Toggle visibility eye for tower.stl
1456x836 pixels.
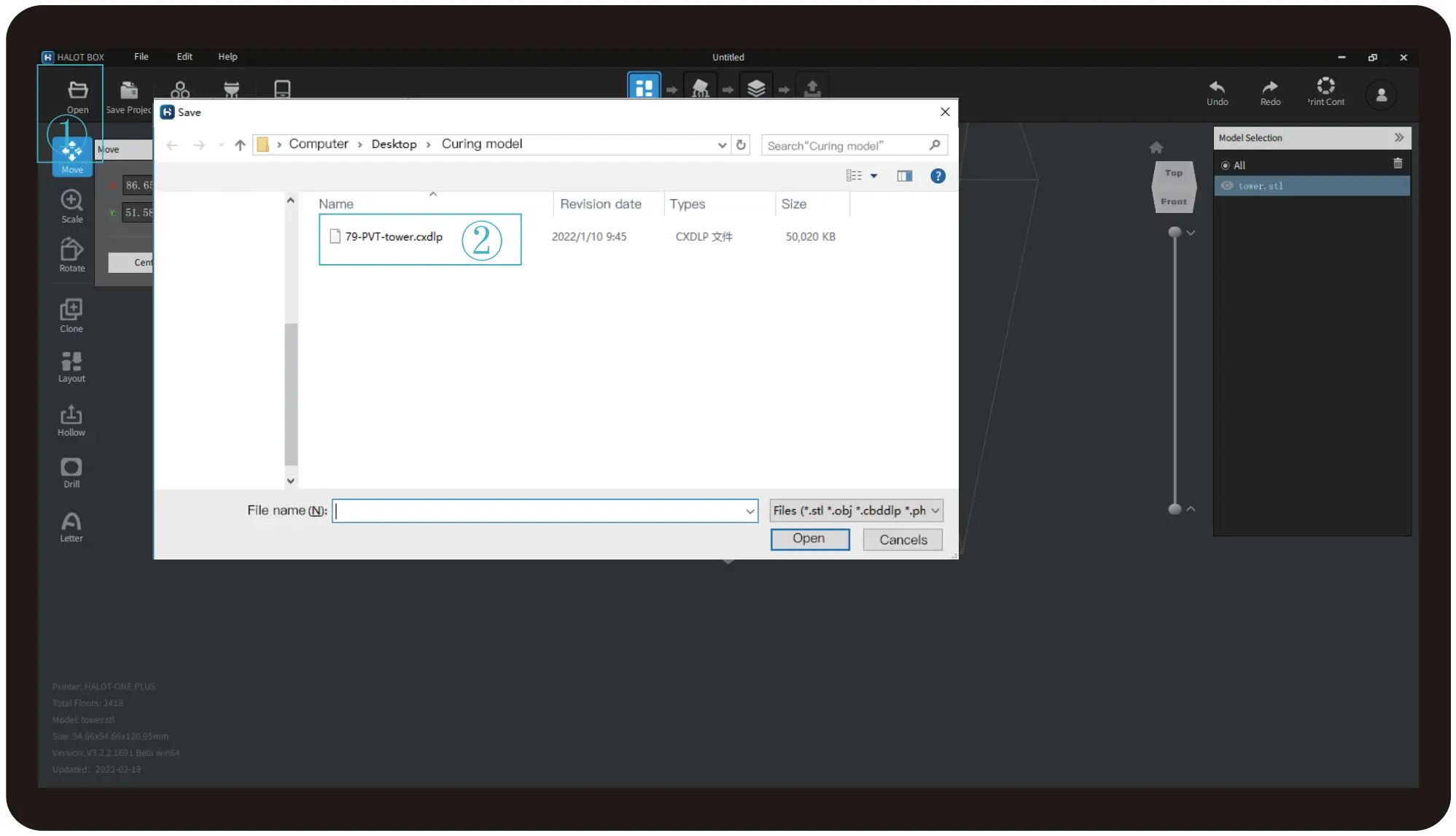(x=1227, y=186)
